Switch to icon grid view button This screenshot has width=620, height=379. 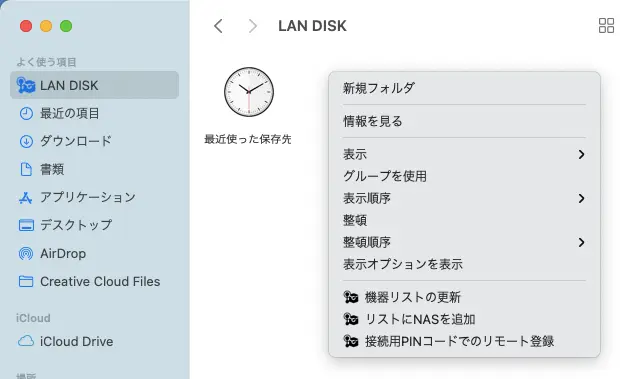[x=606, y=26]
